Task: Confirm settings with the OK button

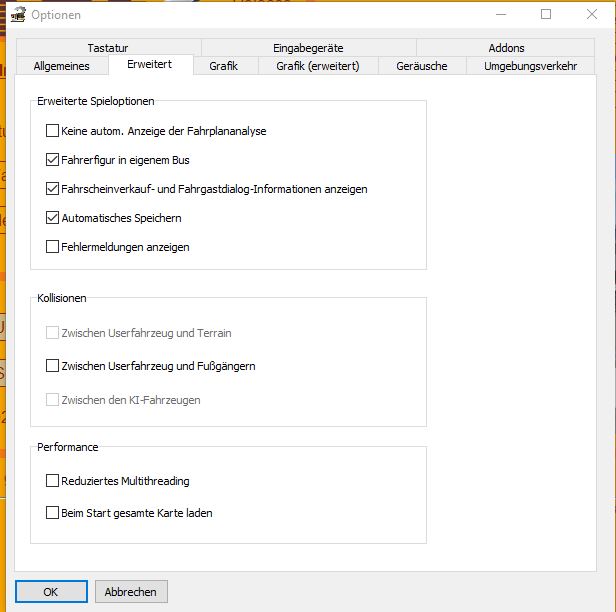Action: [x=51, y=592]
